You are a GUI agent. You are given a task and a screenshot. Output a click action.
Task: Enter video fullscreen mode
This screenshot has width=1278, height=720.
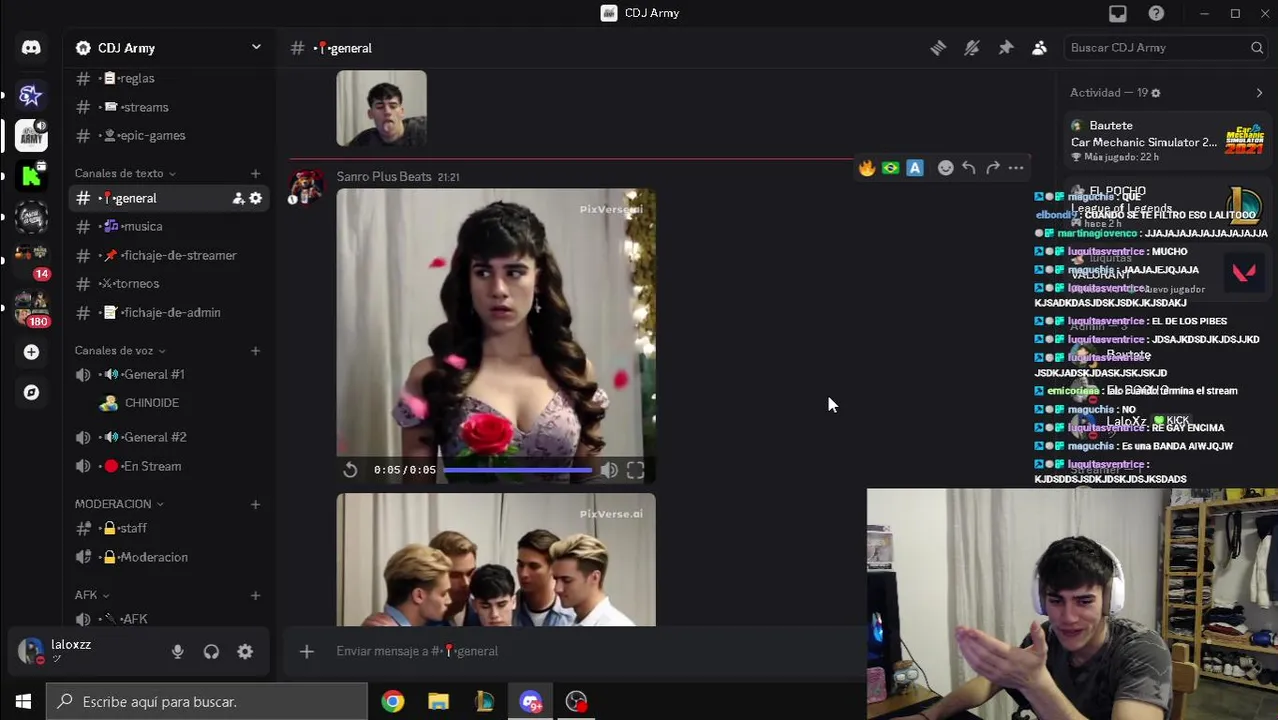636,470
